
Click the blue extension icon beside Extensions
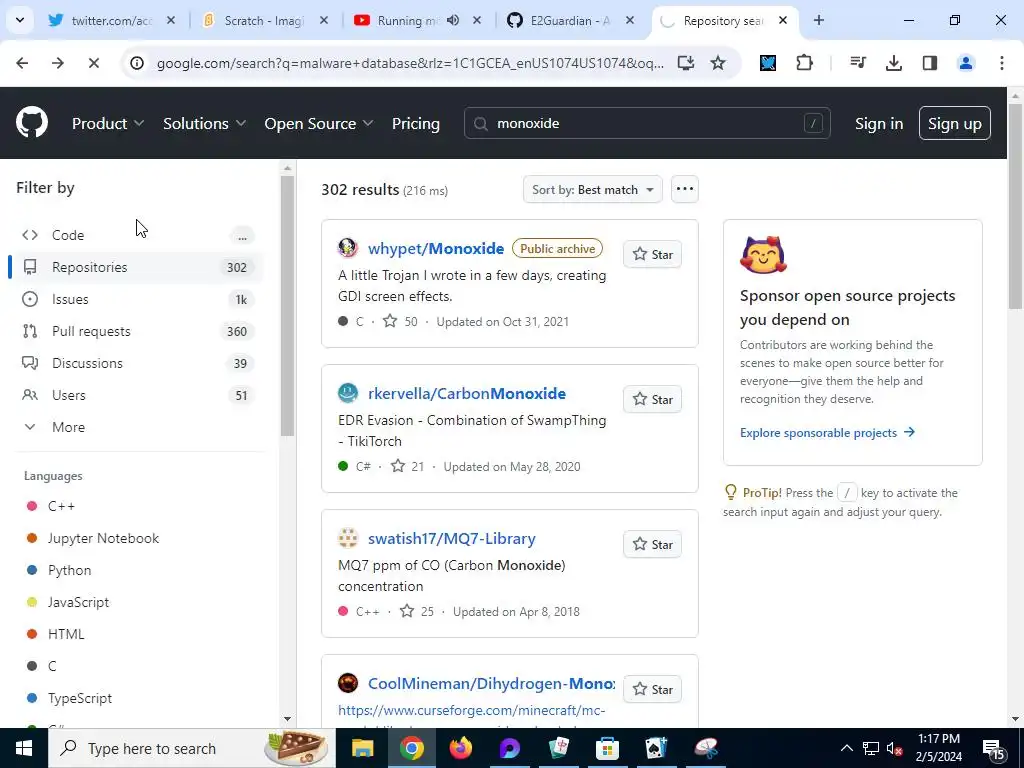[768, 63]
